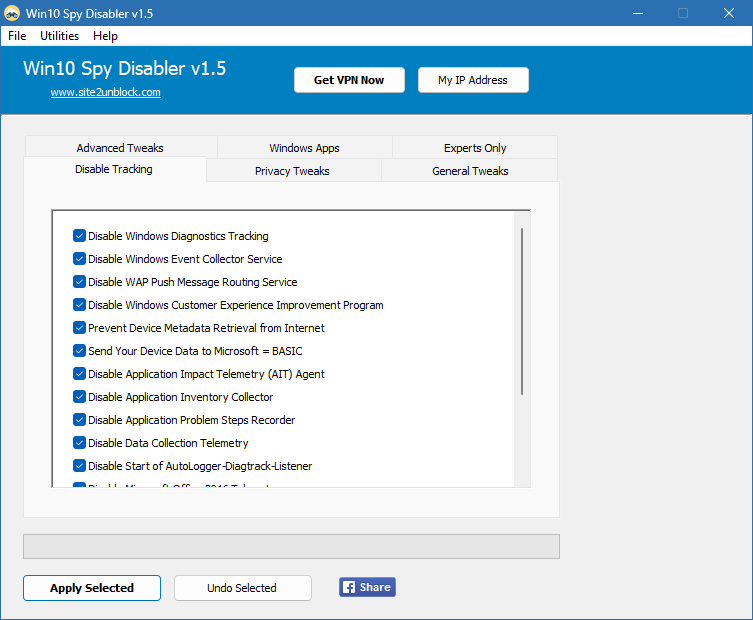This screenshot has width=753, height=620.
Task: Close the Win10 Spy Disabler window
Action: (x=729, y=13)
